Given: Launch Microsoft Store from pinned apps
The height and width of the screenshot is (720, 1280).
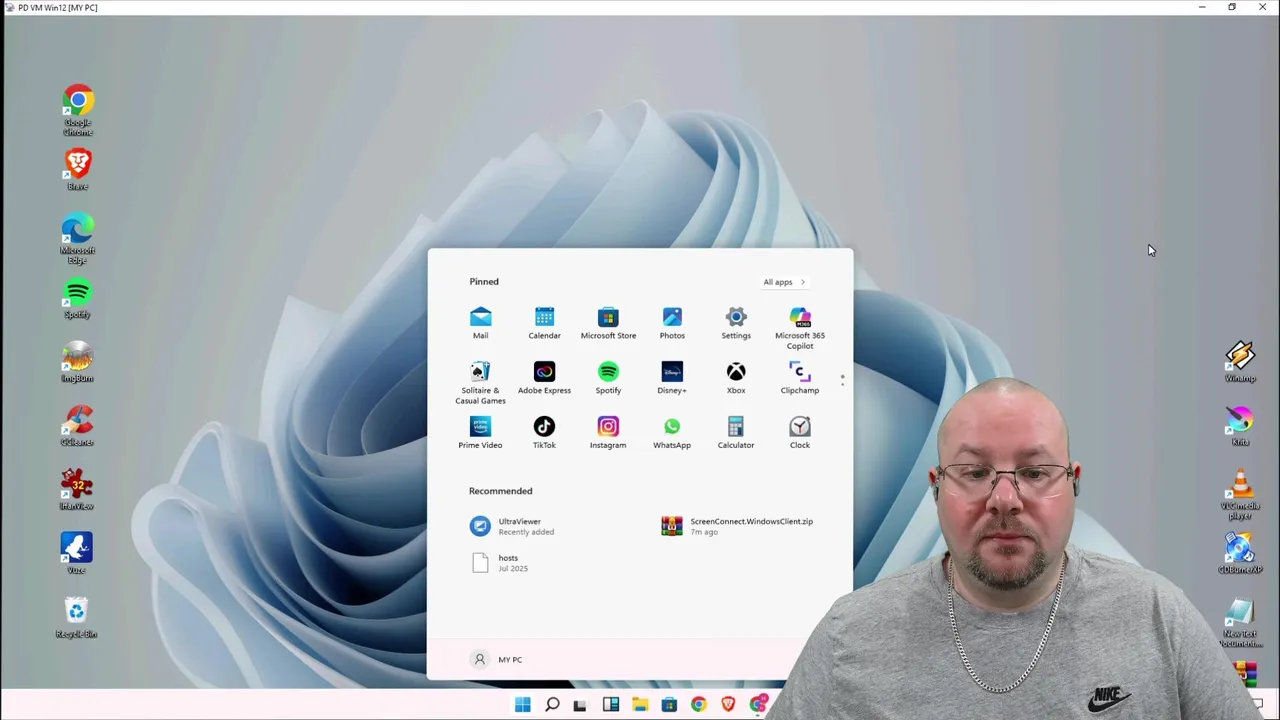Looking at the screenshot, I should [608, 323].
